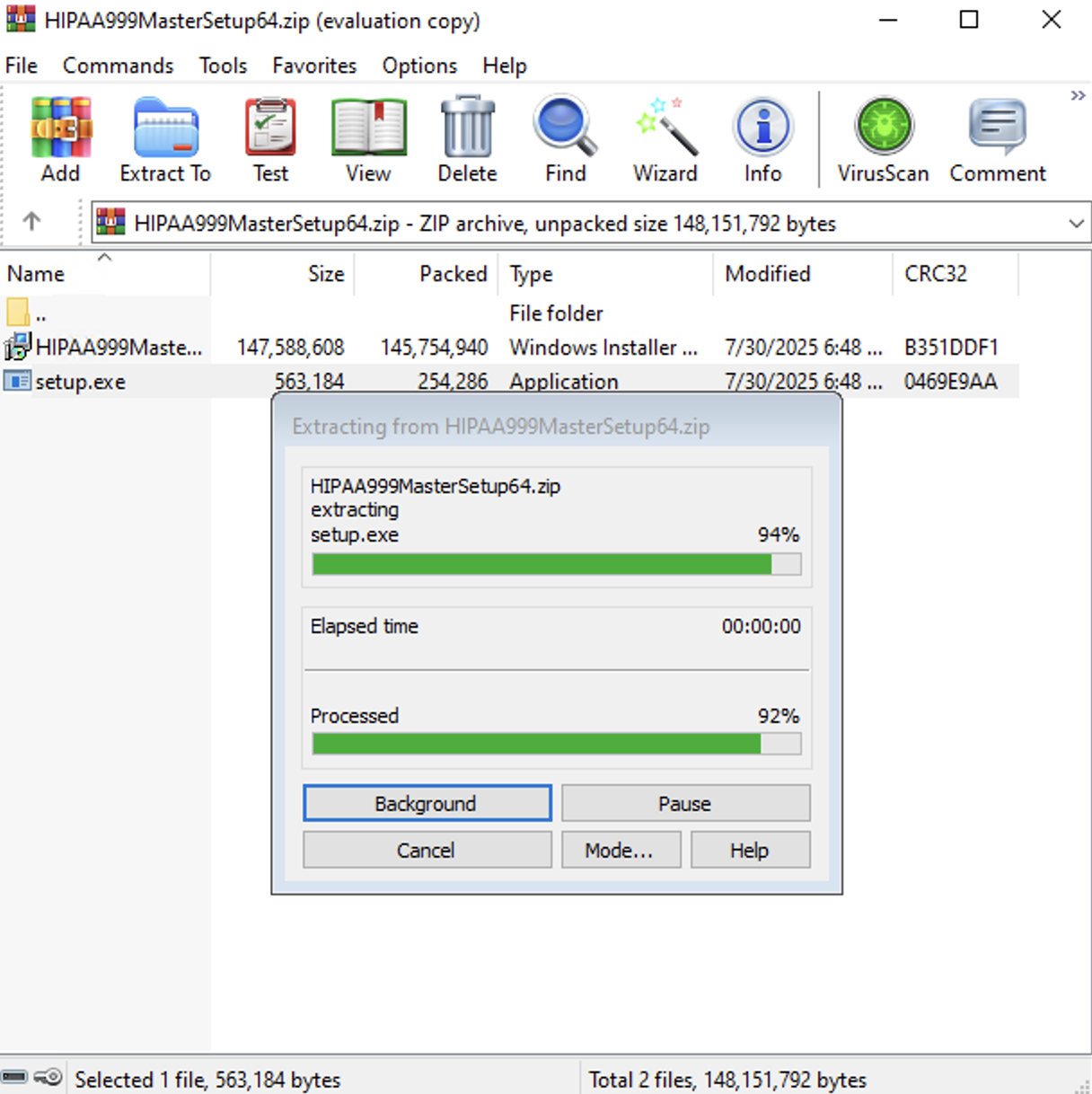Click the Windows Installer file icon
The image size is (1092, 1094).
pyautogui.click(x=18, y=347)
